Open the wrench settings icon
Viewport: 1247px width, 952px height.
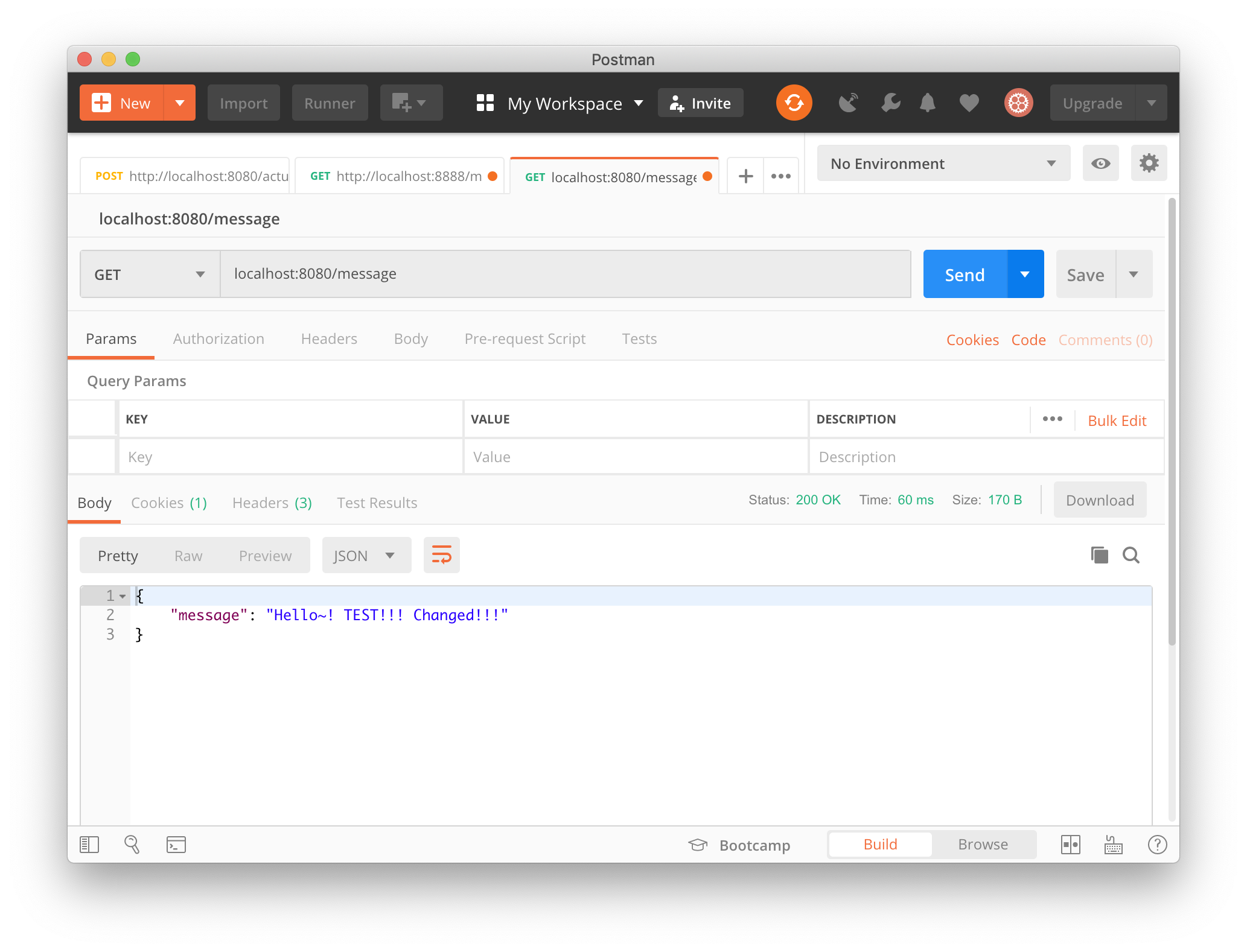click(x=890, y=103)
